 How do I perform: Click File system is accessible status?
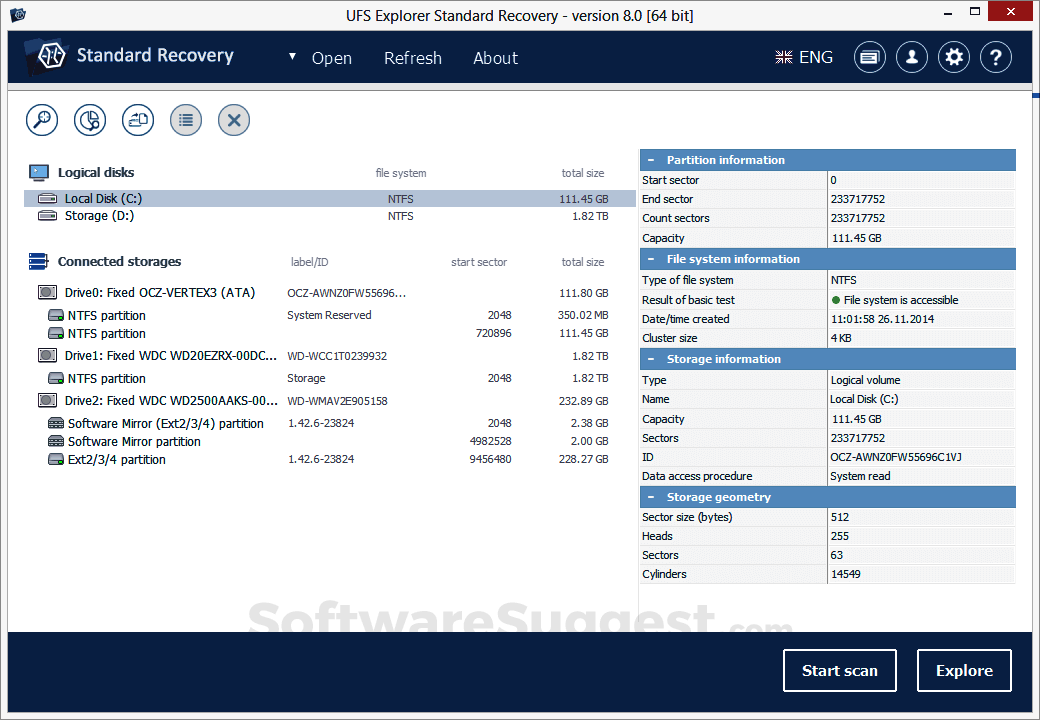(895, 300)
